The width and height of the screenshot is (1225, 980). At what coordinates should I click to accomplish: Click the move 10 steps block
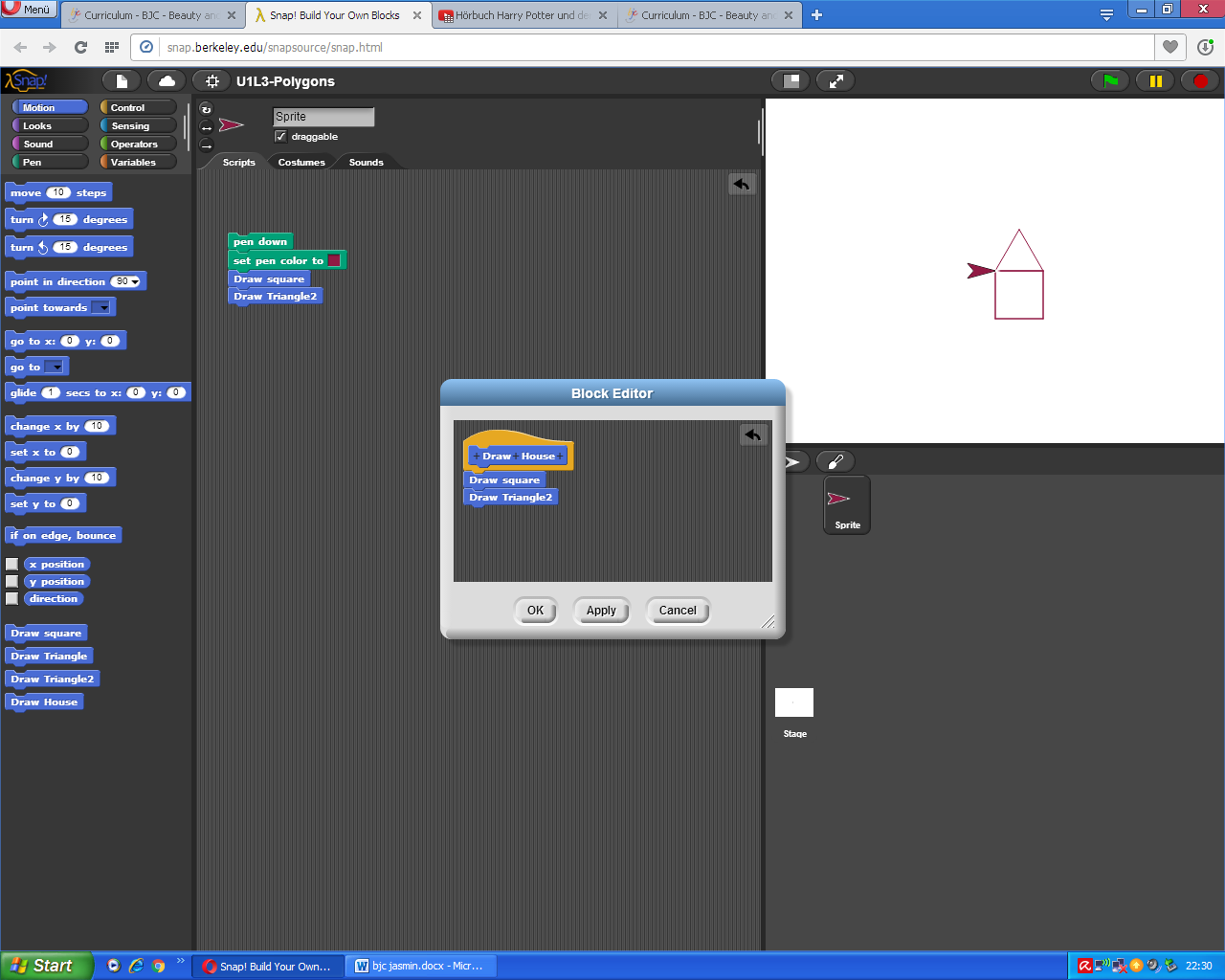(x=58, y=192)
